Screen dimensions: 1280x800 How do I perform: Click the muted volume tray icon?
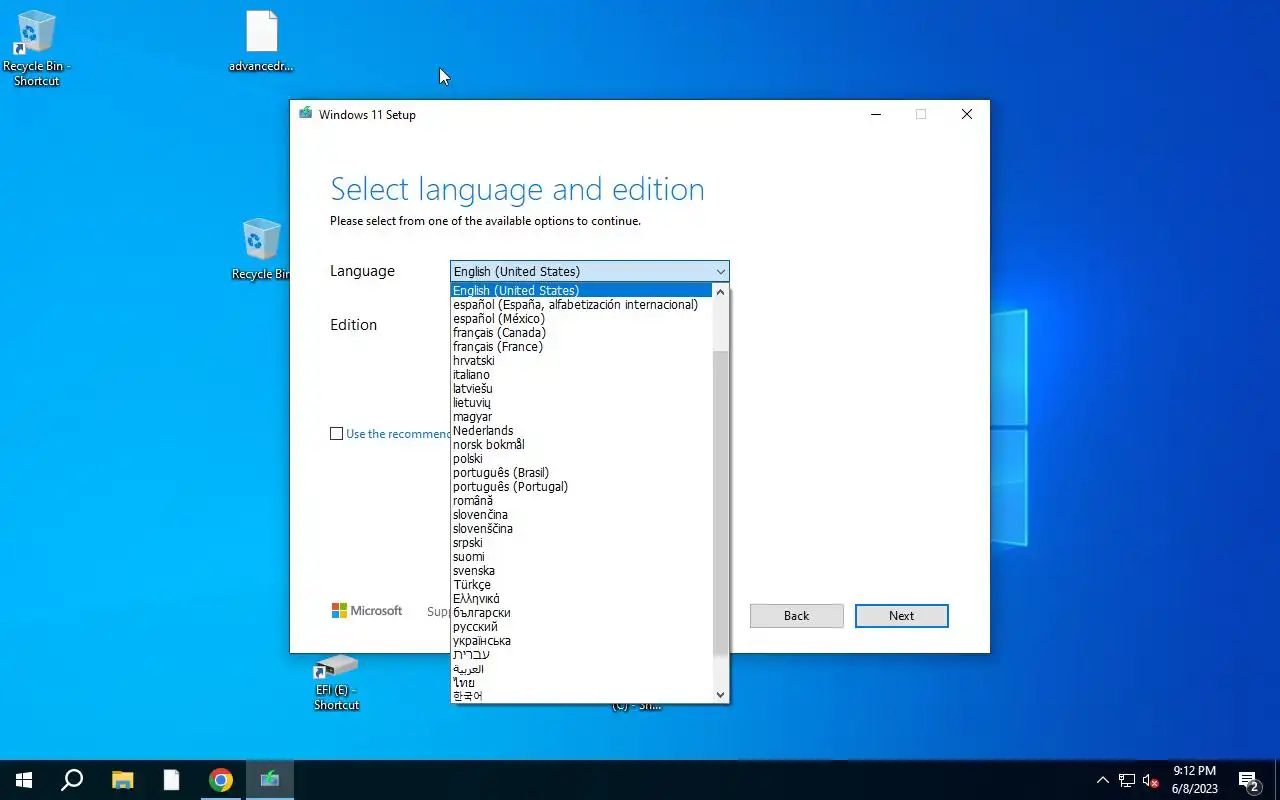pyautogui.click(x=1150, y=780)
